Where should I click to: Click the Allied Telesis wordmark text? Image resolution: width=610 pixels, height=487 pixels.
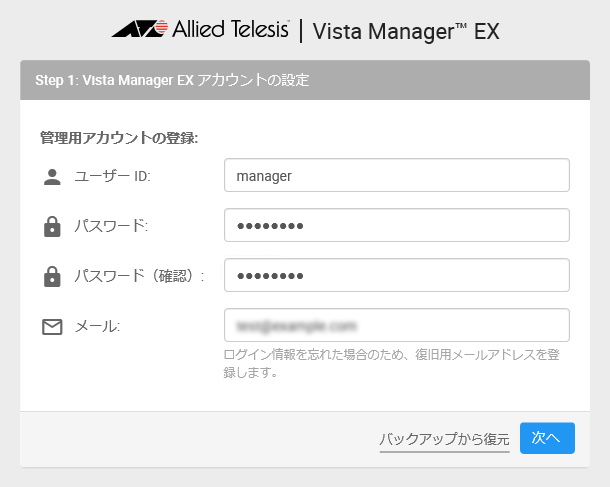[231, 30]
